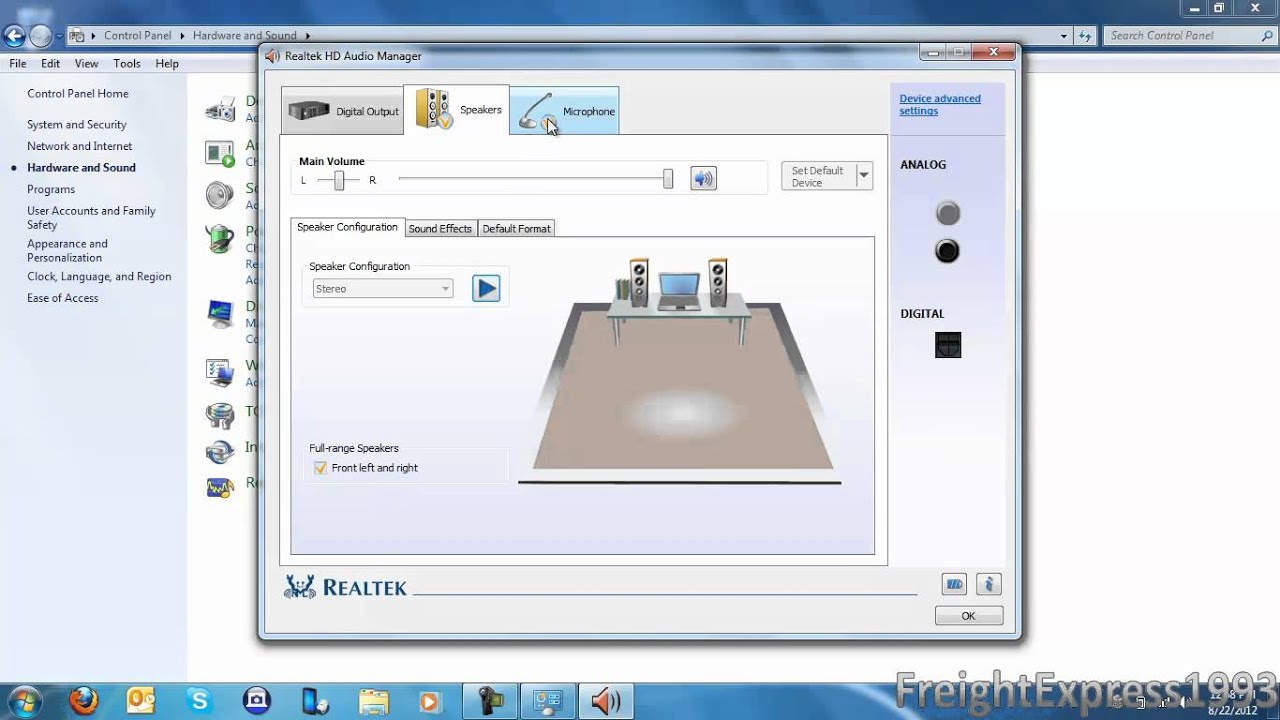The width and height of the screenshot is (1280, 720).
Task: Open the Microphone device tab
Action: [565, 111]
